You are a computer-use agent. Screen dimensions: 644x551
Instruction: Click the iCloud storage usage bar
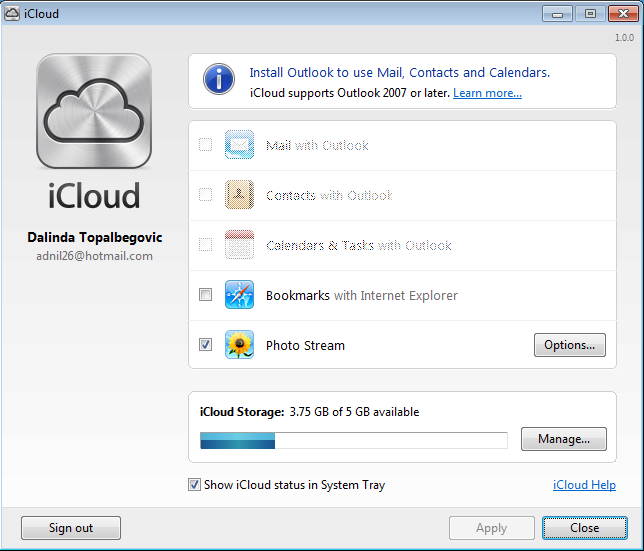[354, 441]
